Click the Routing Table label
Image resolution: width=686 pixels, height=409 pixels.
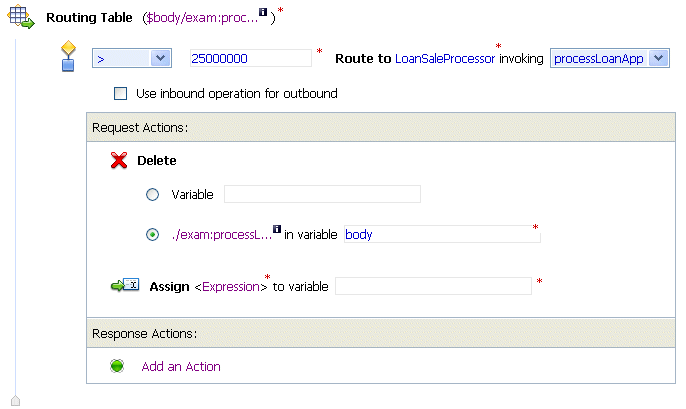tap(89, 17)
